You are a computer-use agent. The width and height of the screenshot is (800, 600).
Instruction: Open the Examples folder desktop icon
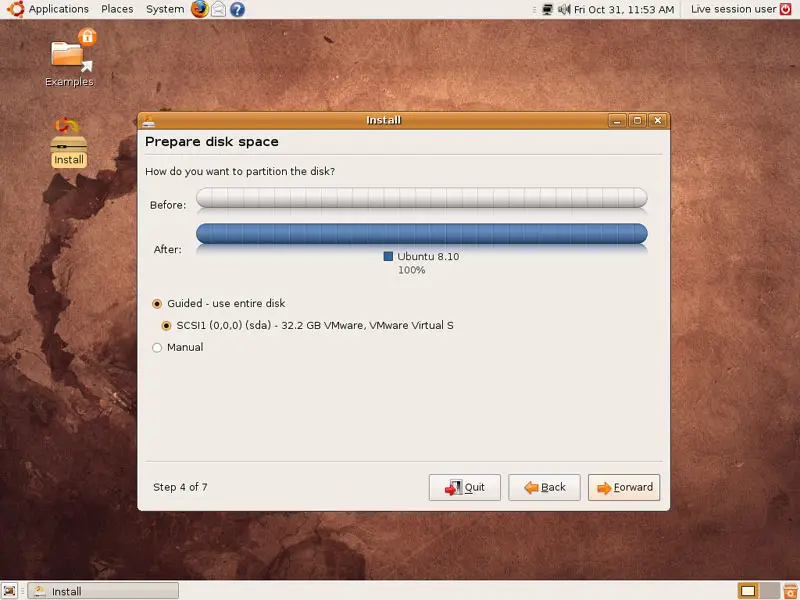pos(69,57)
